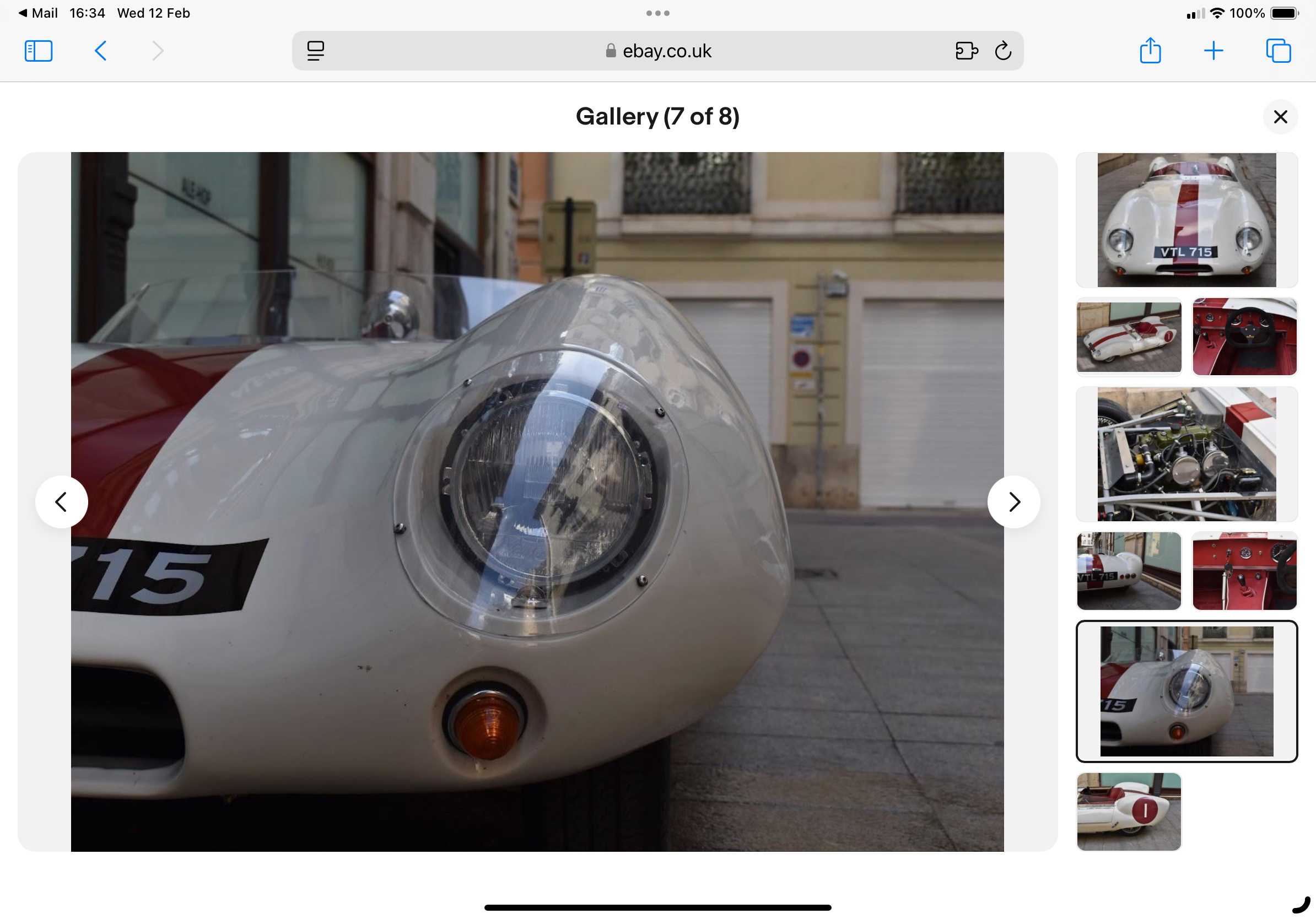Select the side view car thumbnail
Screen dimensions: 1316x919
pyautogui.click(x=1129, y=337)
